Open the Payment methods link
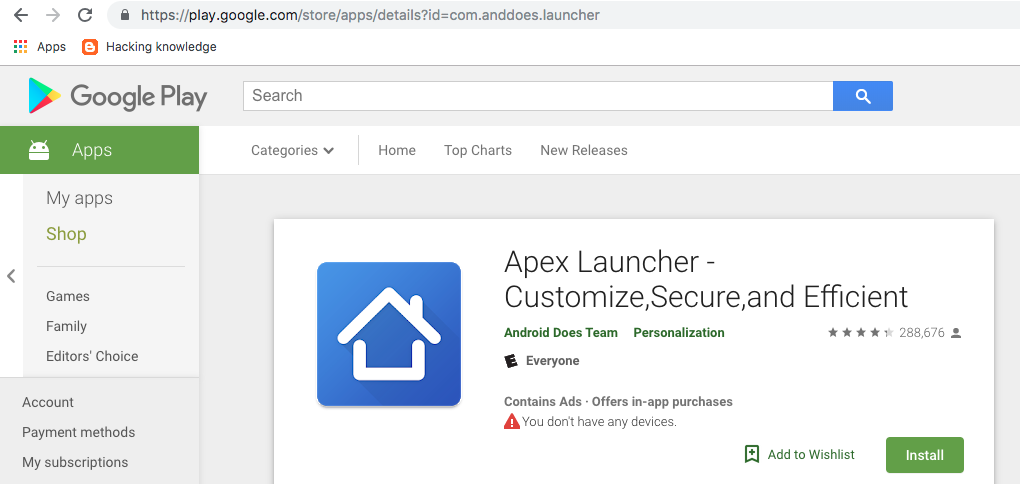This screenshot has height=484, width=1020. 79,433
